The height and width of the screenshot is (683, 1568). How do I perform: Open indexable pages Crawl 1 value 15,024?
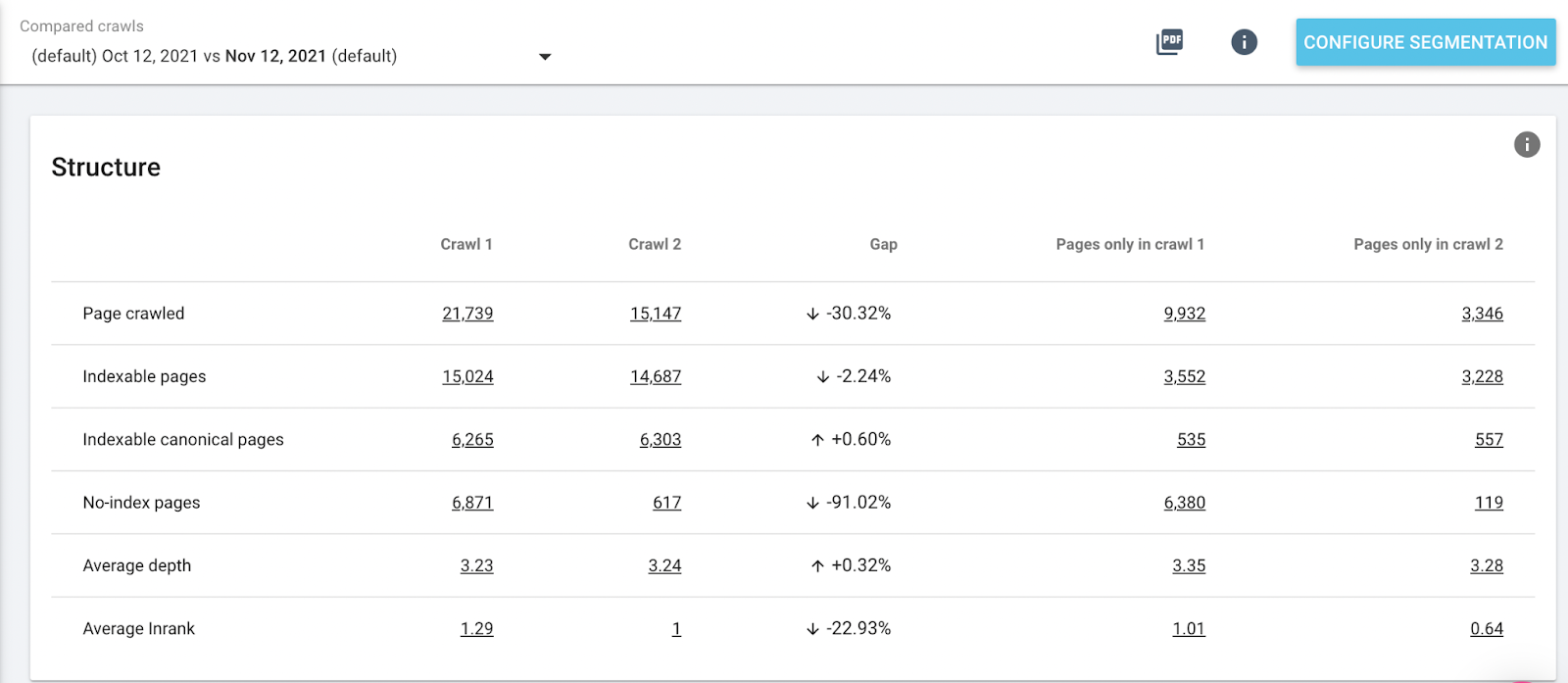click(x=467, y=376)
